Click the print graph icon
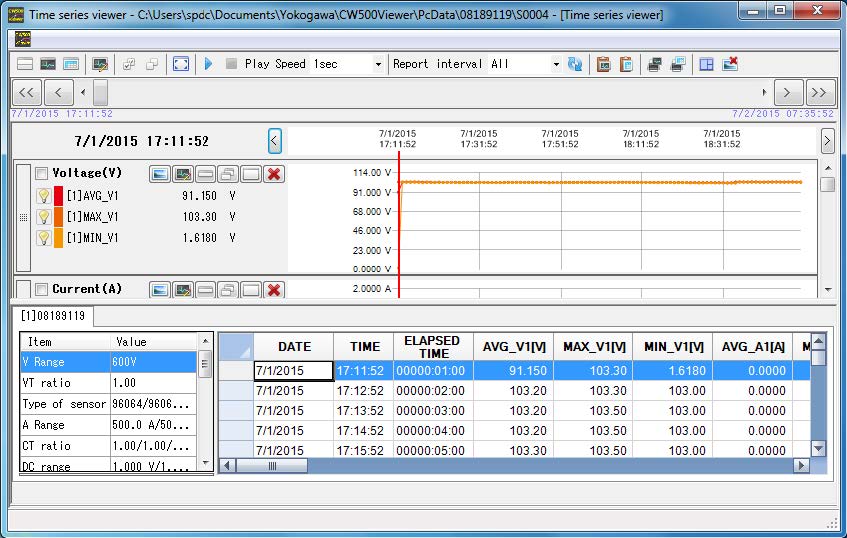Screen dimensions: 847x538 pyautogui.click(x=655, y=64)
